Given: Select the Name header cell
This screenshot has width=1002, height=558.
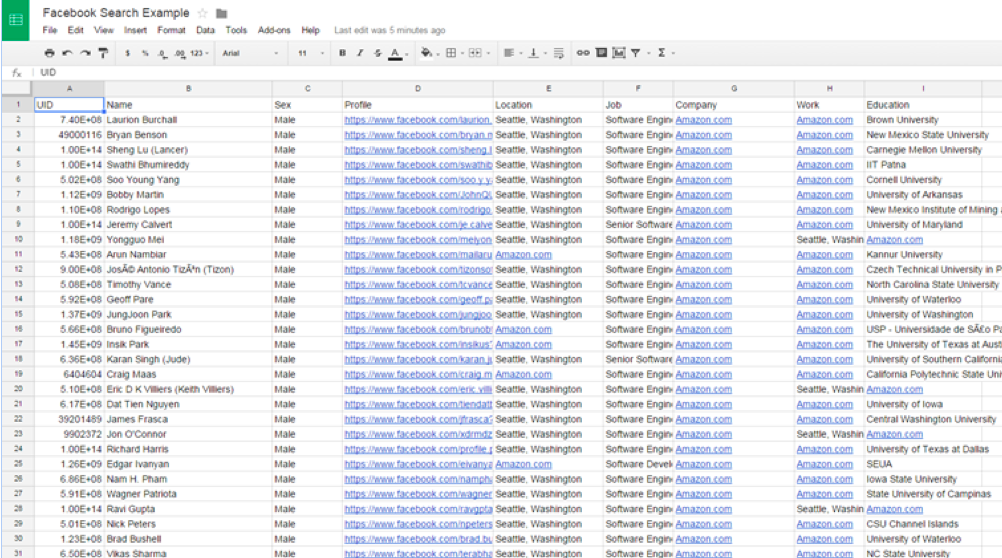Looking at the screenshot, I should (x=188, y=105).
